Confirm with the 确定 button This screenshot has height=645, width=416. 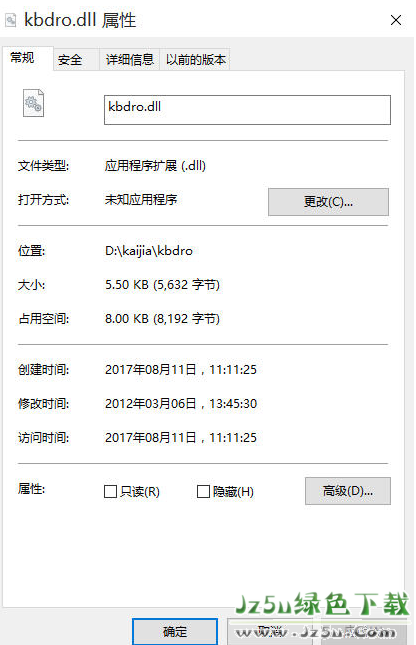(175, 631)
